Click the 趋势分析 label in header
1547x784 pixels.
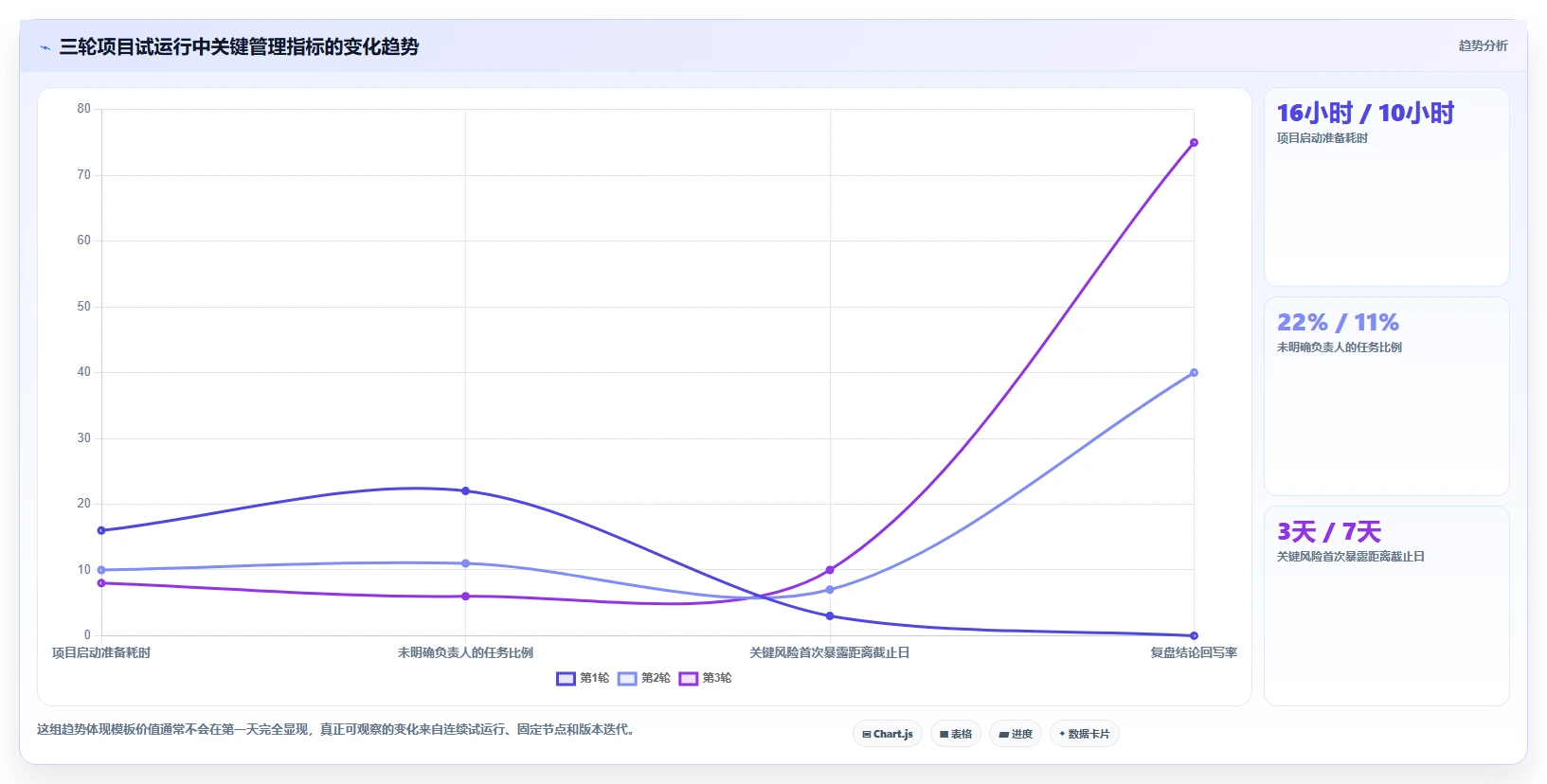(1483, 45)
